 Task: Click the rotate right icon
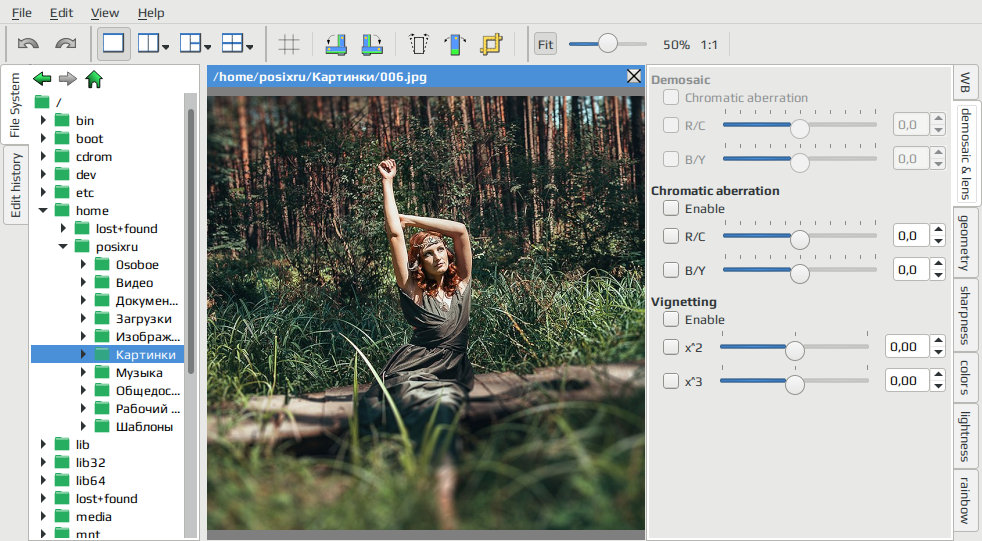coord(372,44)
